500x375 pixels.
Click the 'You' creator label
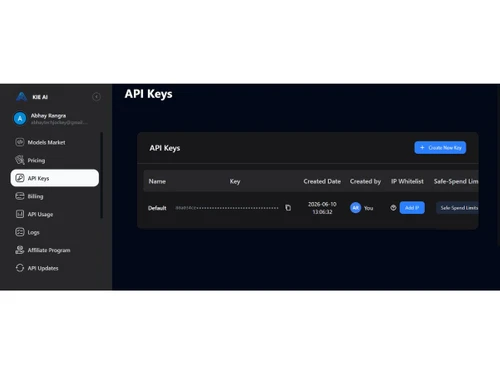coord(368,208)
